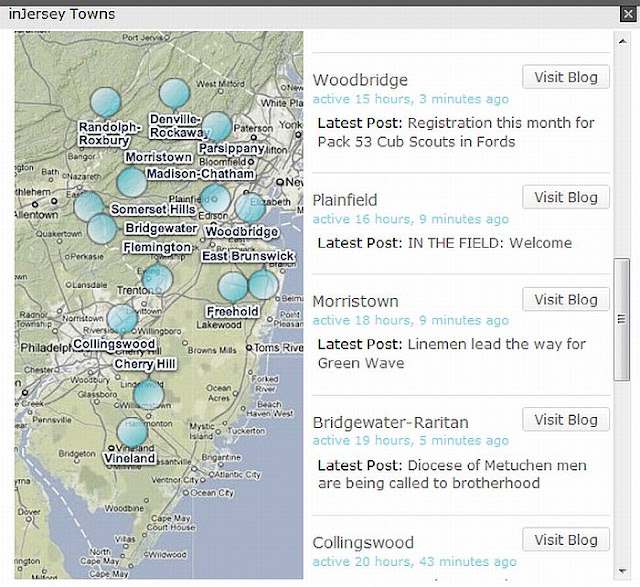640x587 pixels.
Task: Click the scrollbar down arrow
Action: [x=622, y=571]
